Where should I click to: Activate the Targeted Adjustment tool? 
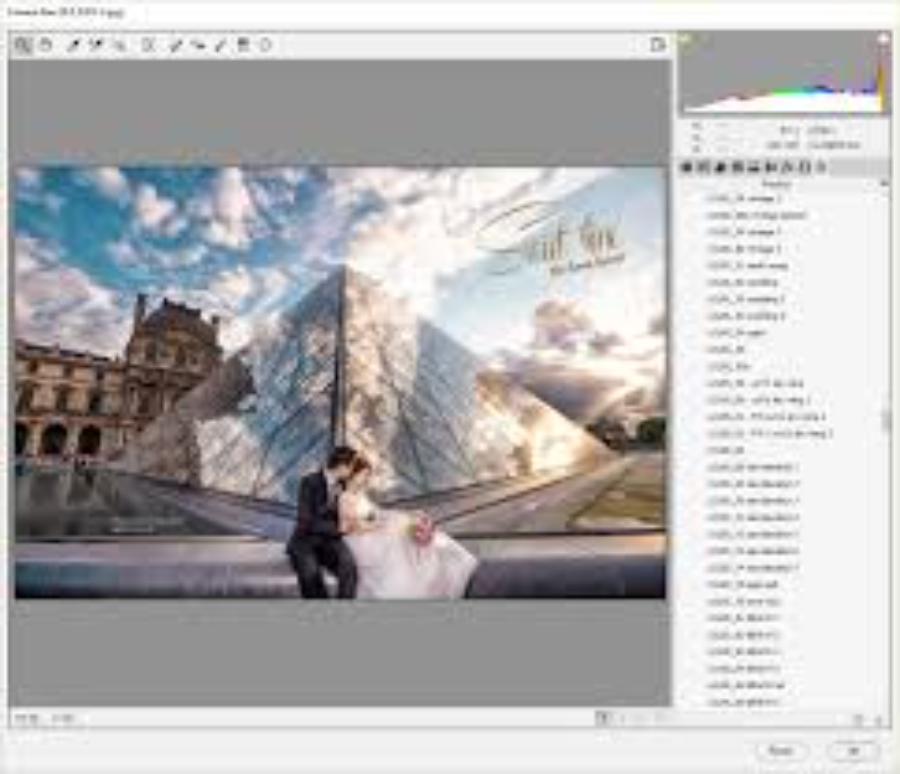[x=120, y=45]
